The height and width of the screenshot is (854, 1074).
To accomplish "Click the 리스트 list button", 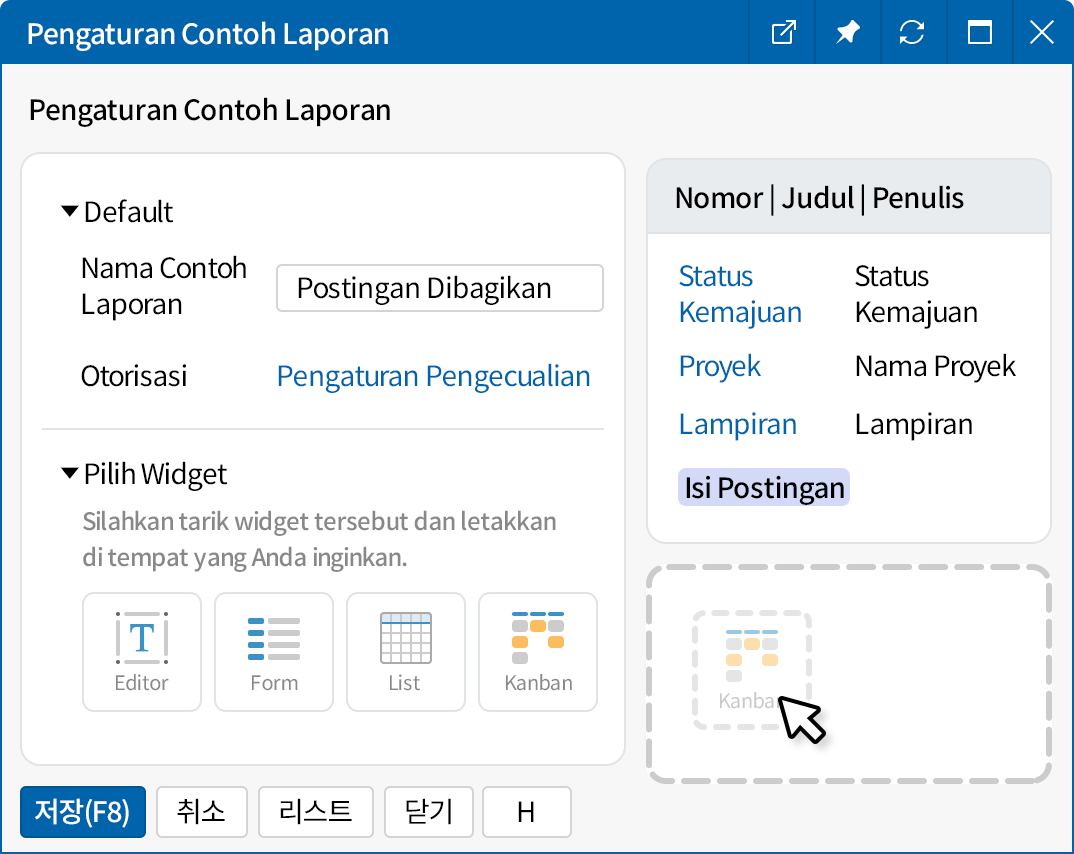I will click(315, 811).
